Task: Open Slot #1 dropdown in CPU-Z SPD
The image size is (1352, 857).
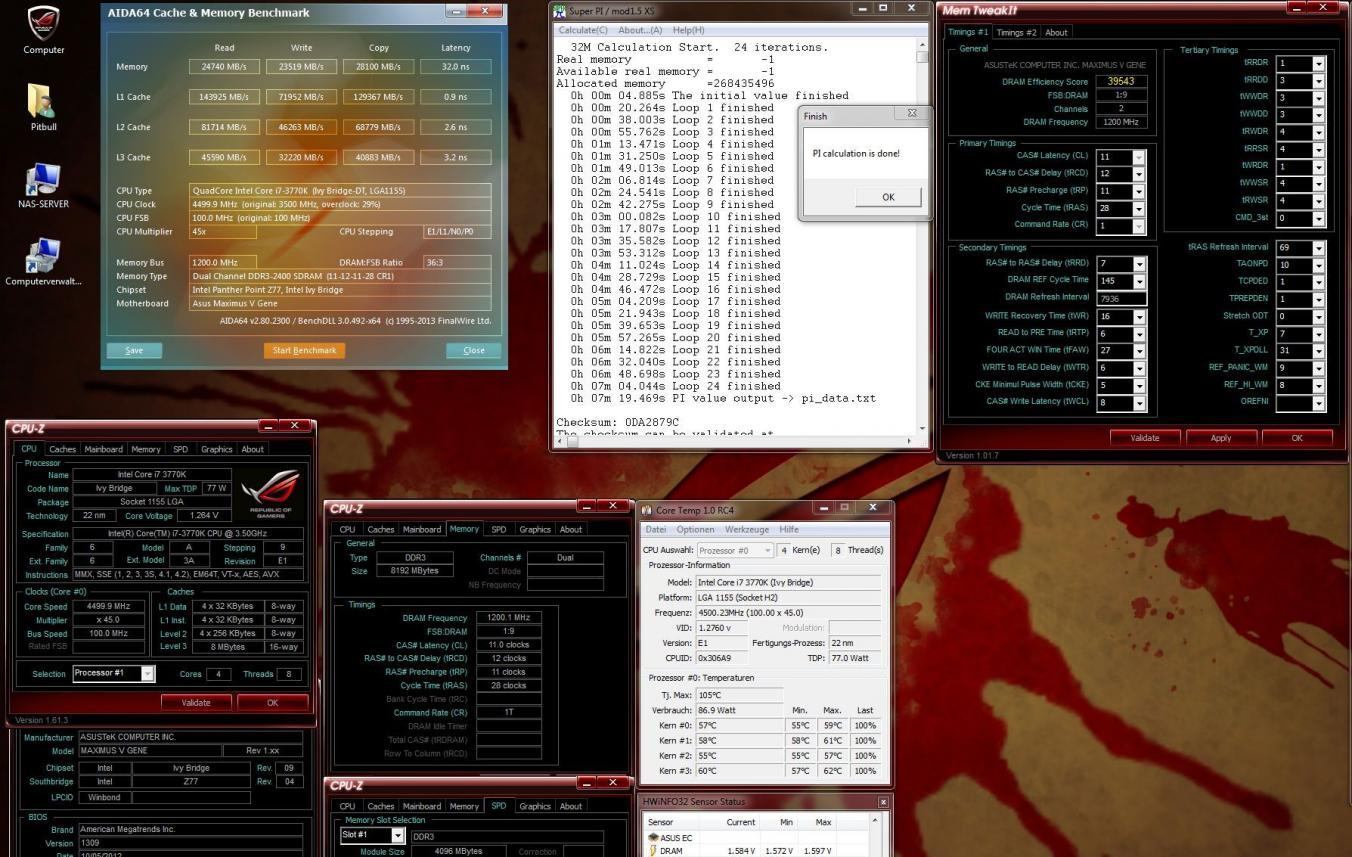Action: pos(372,835)
